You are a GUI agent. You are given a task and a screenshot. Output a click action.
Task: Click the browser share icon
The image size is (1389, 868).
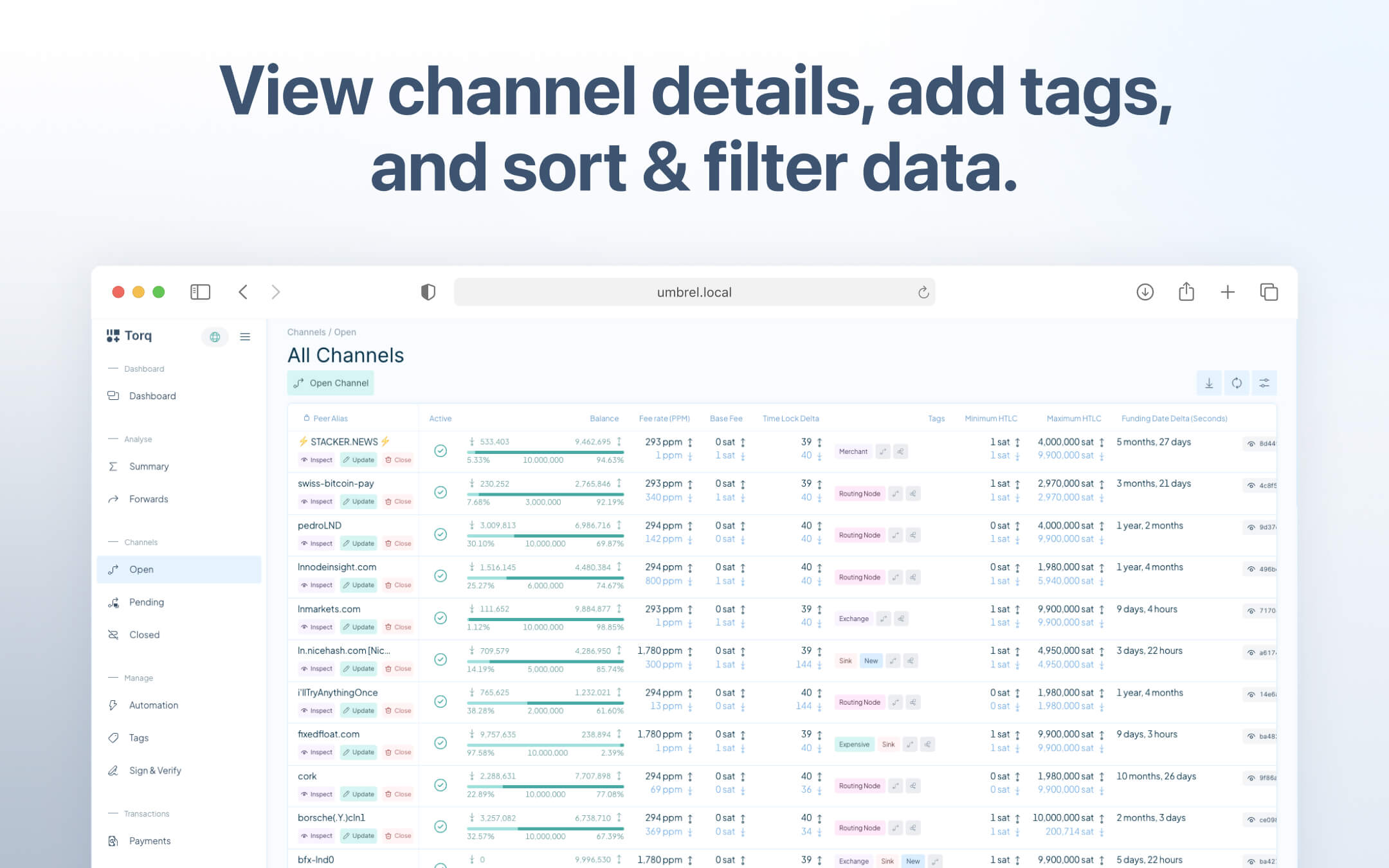pos(1186,291)
